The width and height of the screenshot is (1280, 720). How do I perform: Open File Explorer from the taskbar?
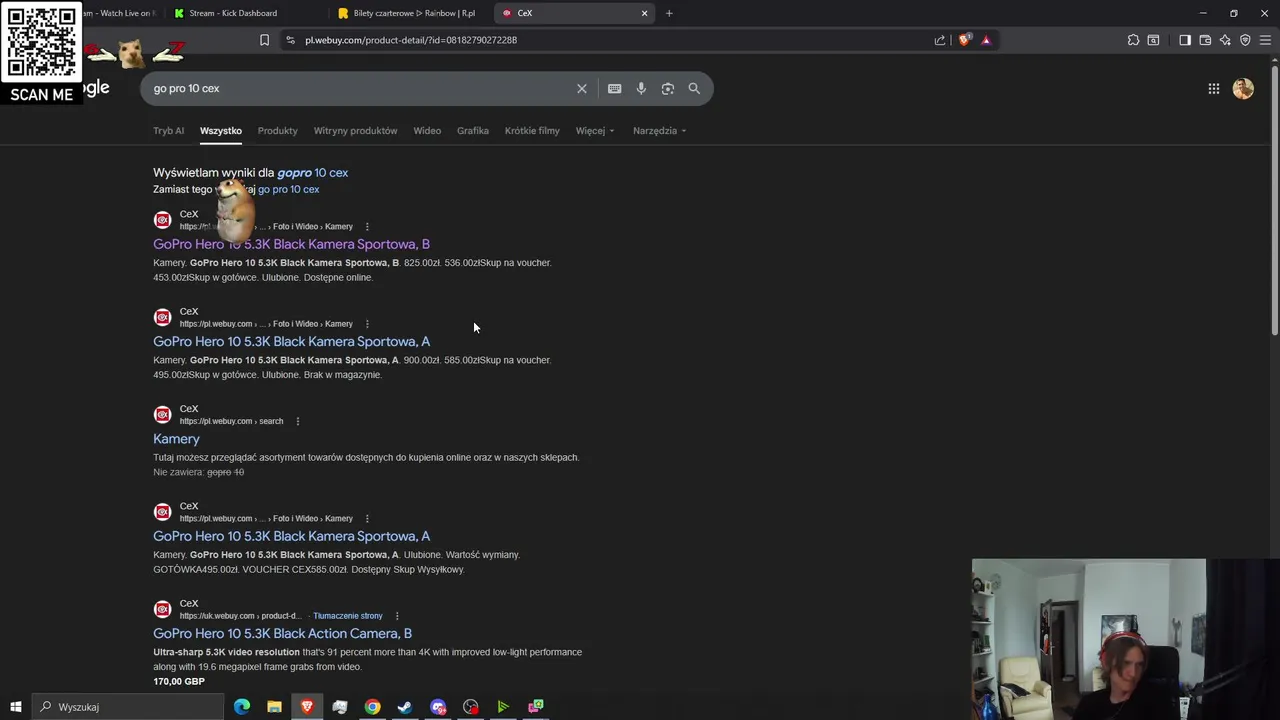coord(274,707)
